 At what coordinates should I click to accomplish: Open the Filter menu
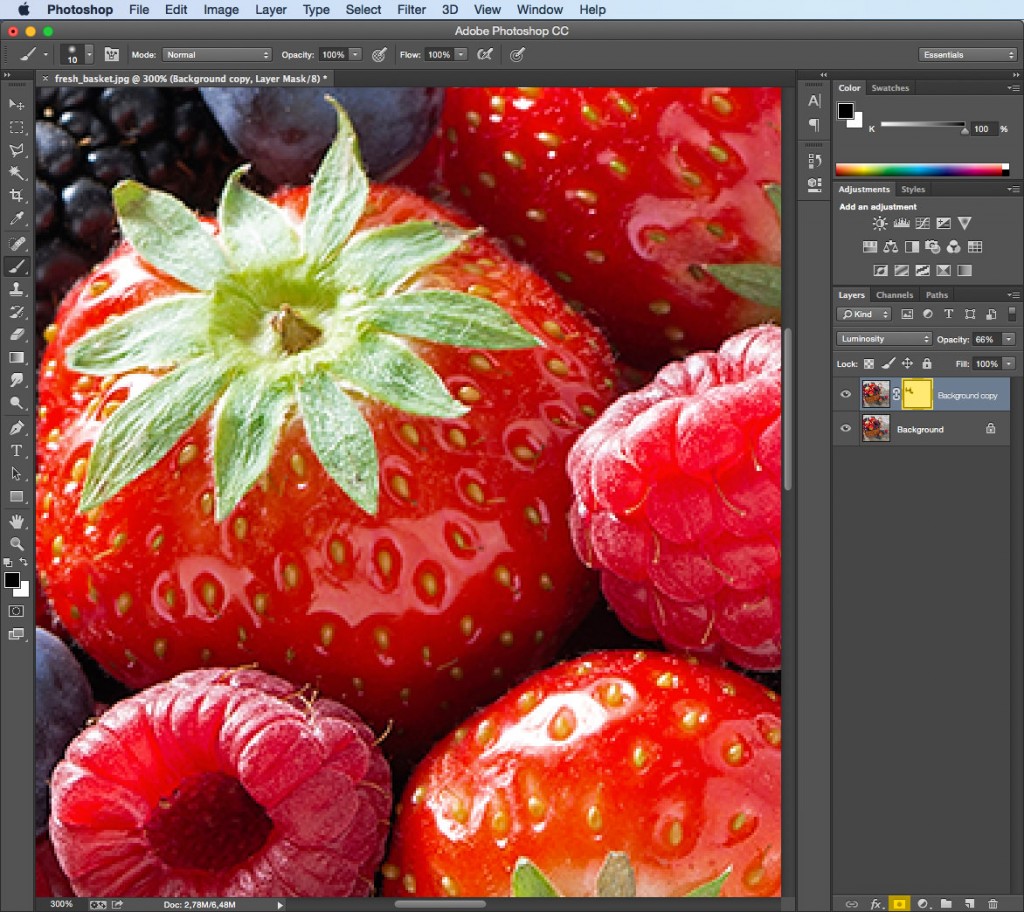pos(411,10)
